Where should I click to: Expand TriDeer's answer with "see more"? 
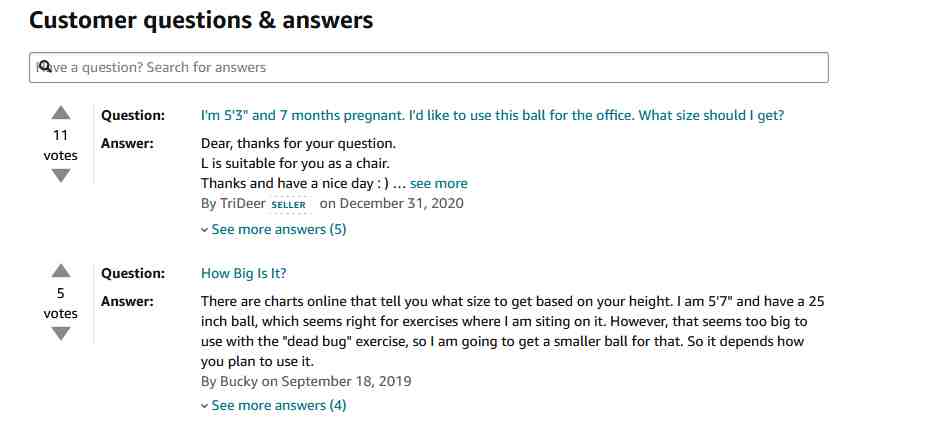pyautogui.click(x=439, y=183)
